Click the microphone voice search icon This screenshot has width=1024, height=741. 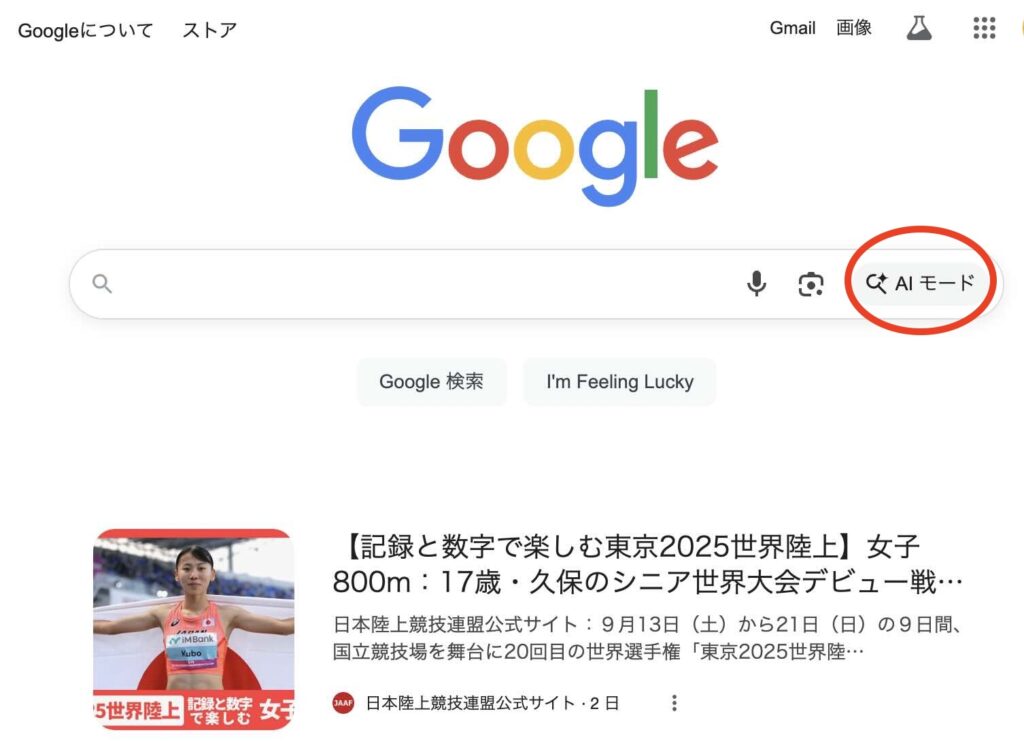(756, 283)
